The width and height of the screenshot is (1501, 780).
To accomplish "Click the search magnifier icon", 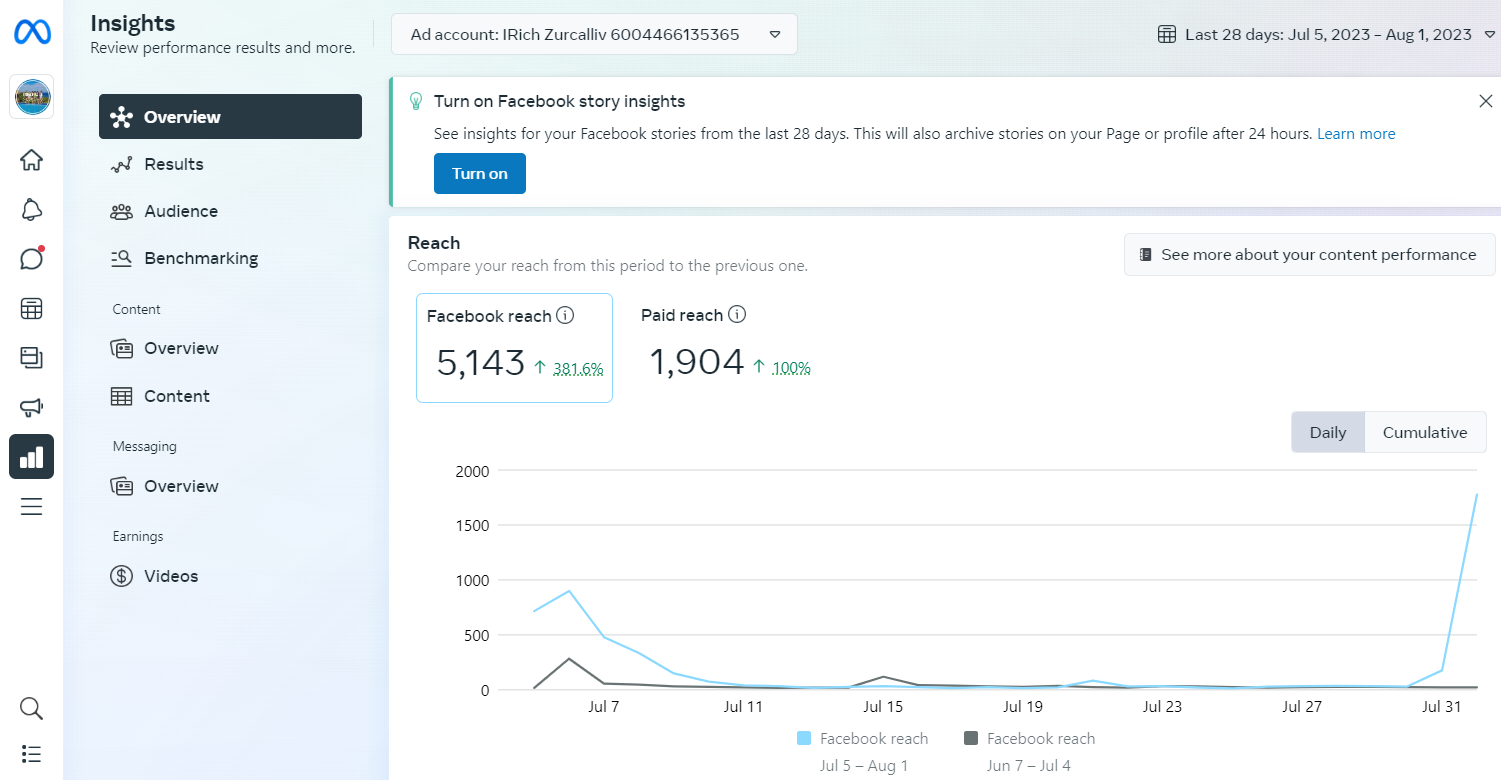I will (31, 709).
